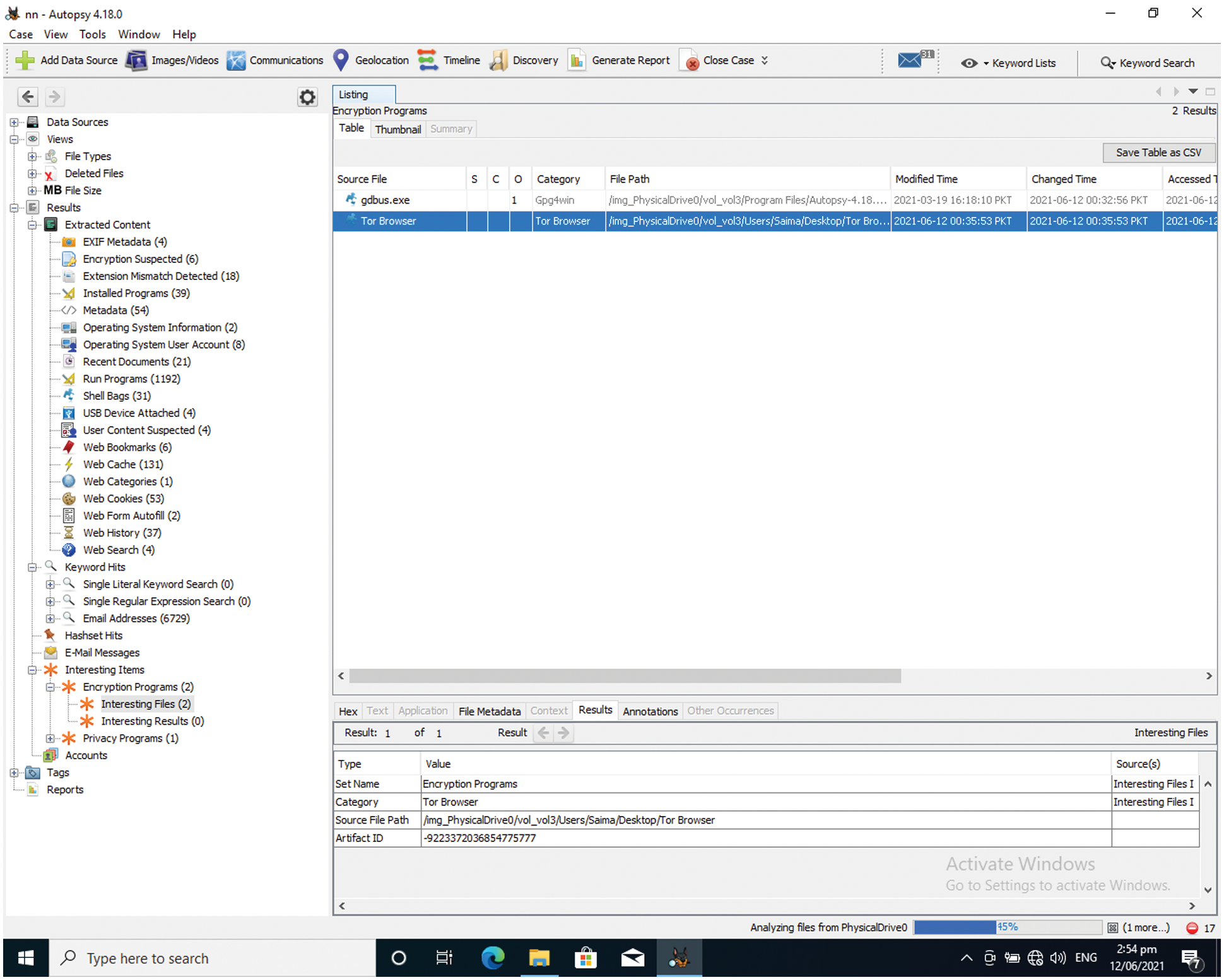Click Save Table as CSV button
The height and width of the screenshot is (980, 1224).
[x=1158, y=153]
